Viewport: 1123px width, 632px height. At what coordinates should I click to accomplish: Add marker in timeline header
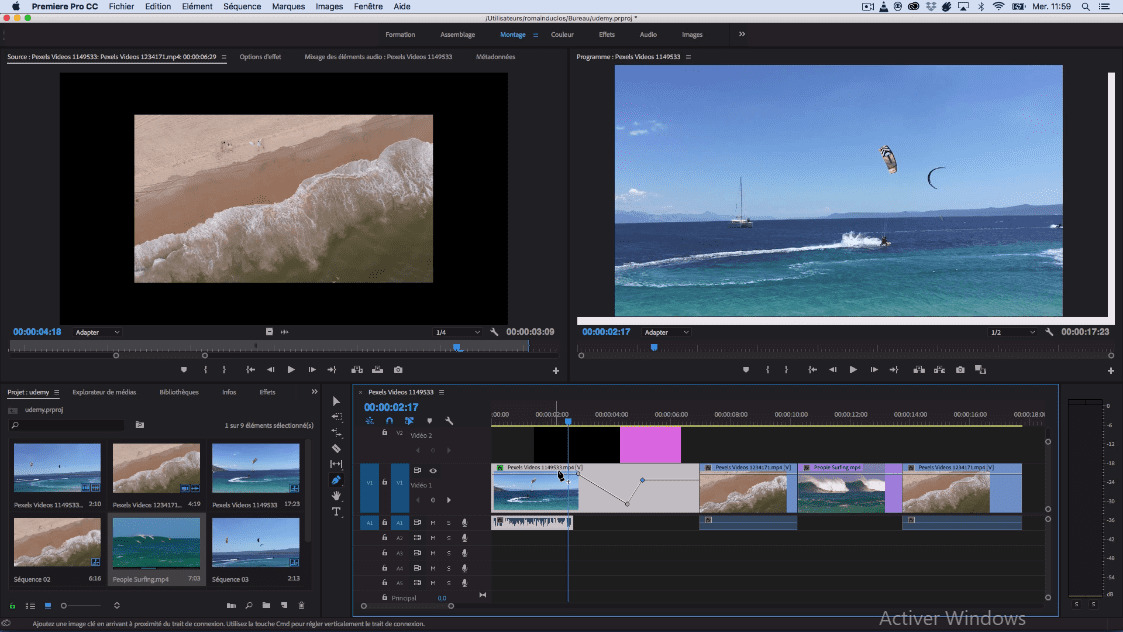(429, 421)
